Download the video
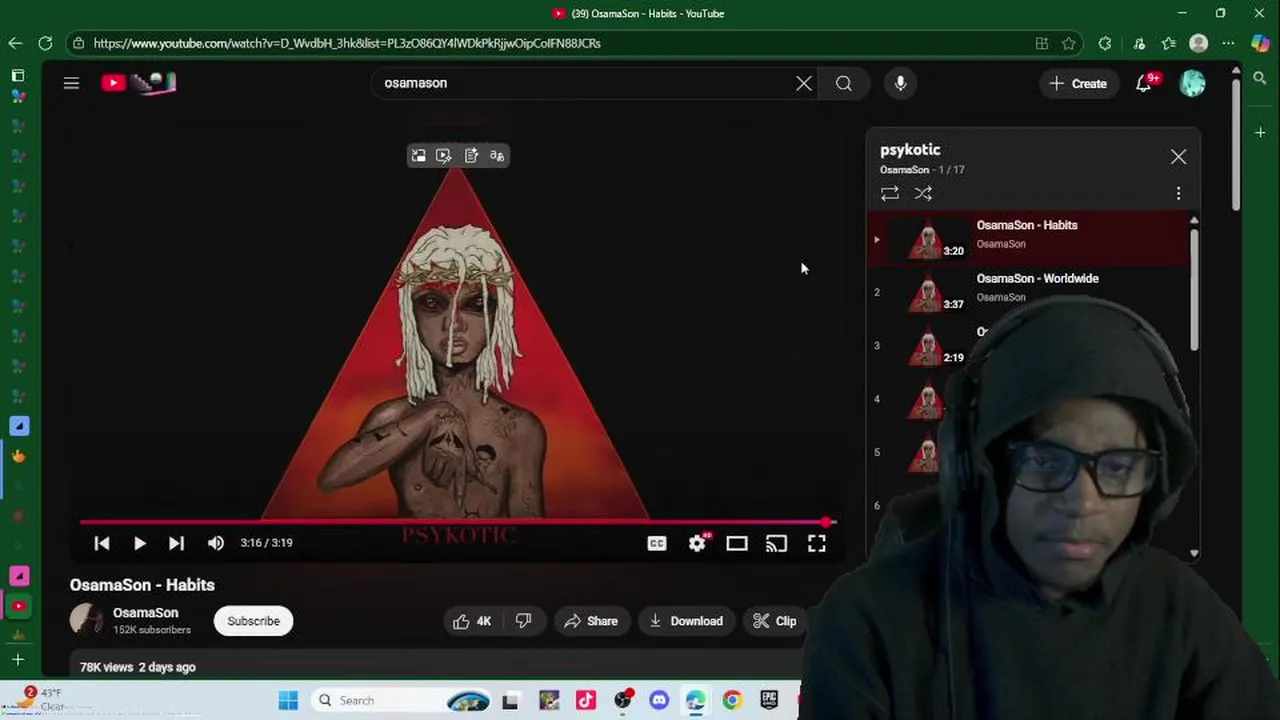The image size is (1280, 720). tap(686, 621)
